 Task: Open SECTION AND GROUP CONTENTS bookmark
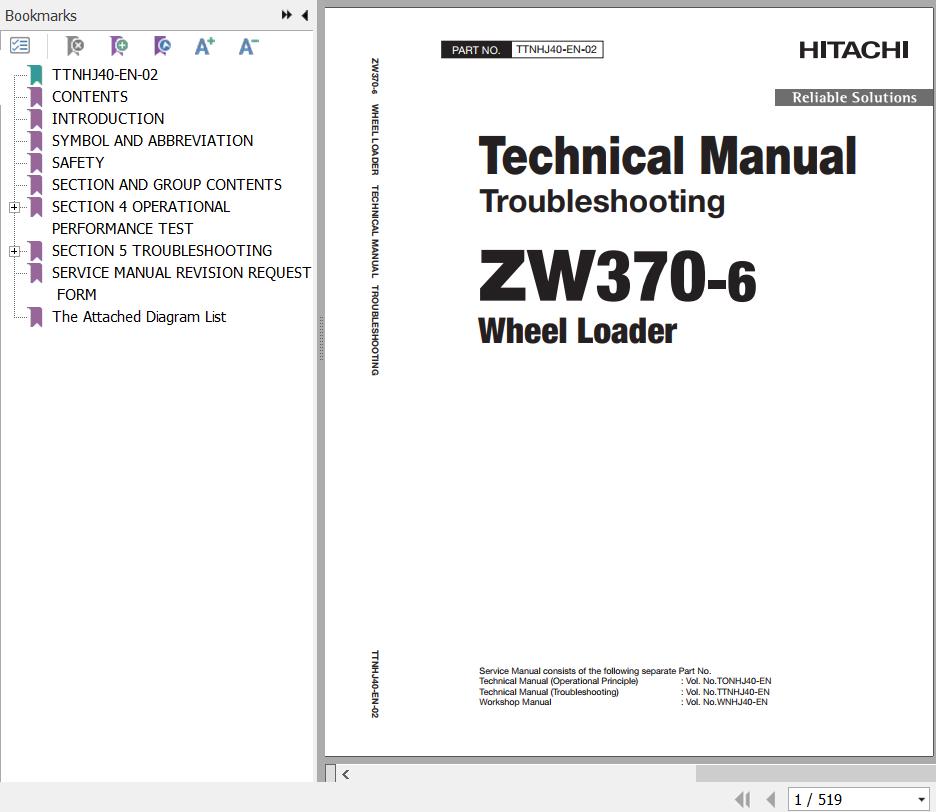click(167, 185)
